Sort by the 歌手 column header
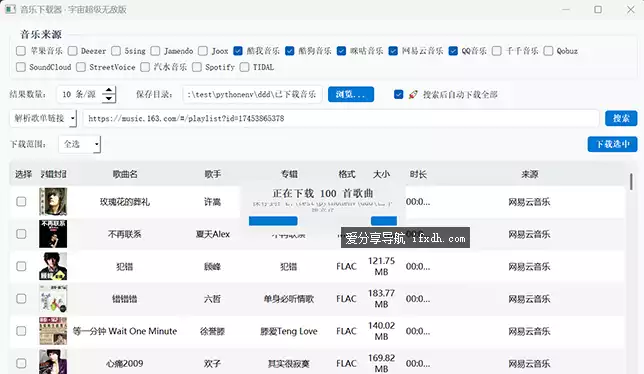This screenshot has height=374, width=644. click(213, 174)
